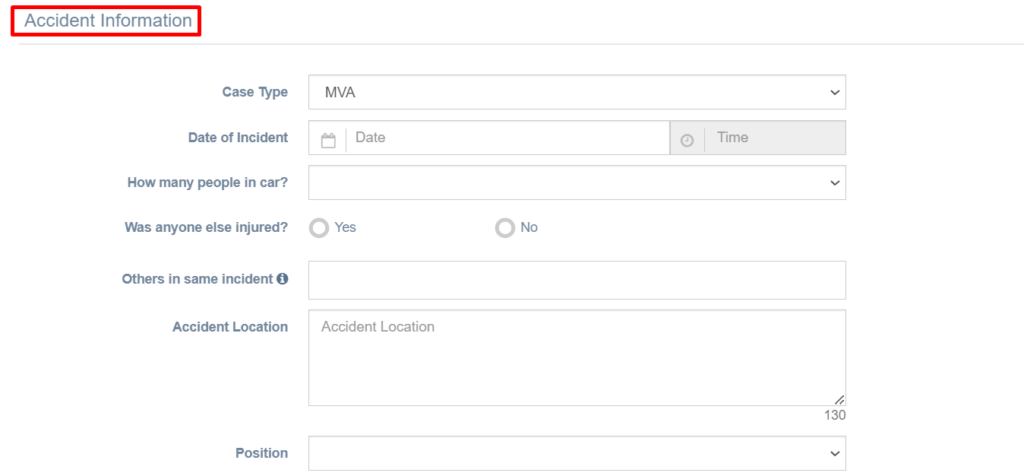Click the Yes label text
Screen dimensions: 1024x476
click(x=345, y=228)
